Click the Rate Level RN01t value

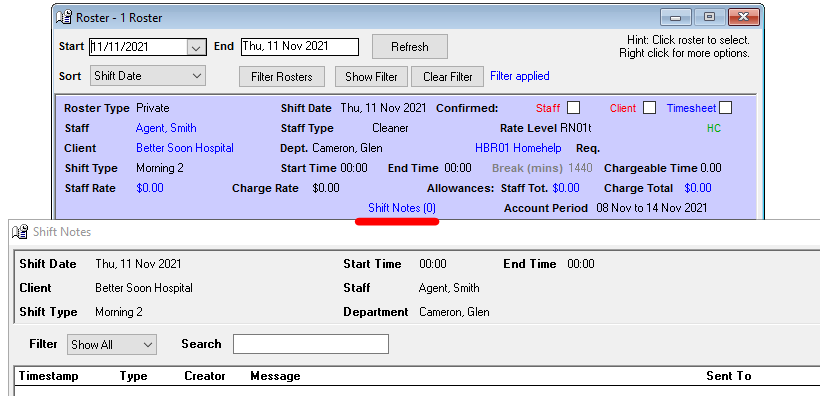click(576, 128)
